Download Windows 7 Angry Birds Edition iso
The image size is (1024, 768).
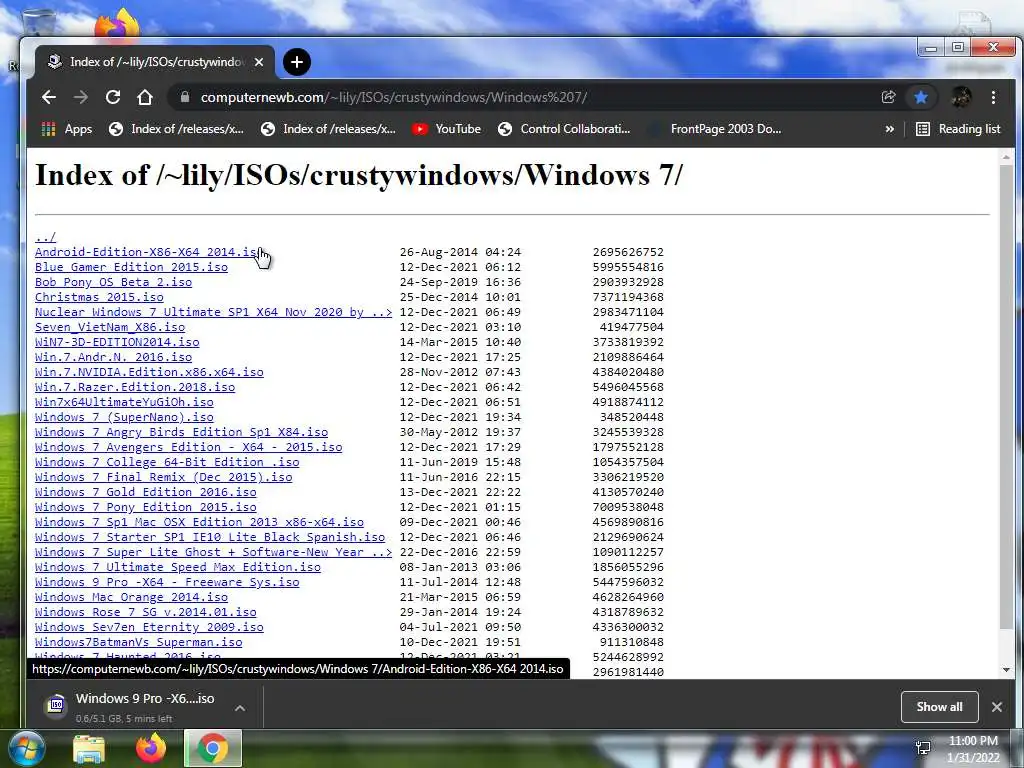182,432
